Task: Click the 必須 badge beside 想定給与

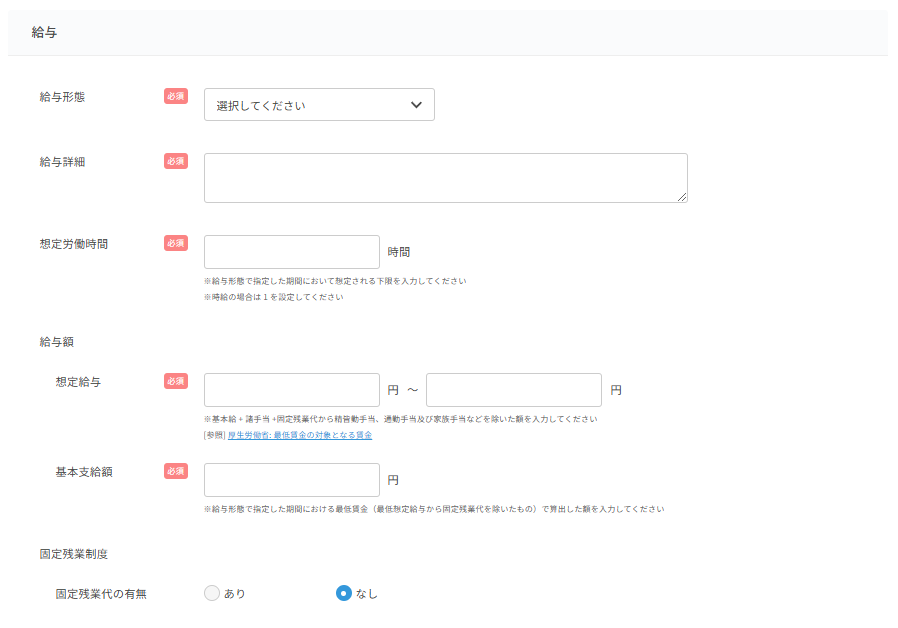Action: [x=176, y=381]
